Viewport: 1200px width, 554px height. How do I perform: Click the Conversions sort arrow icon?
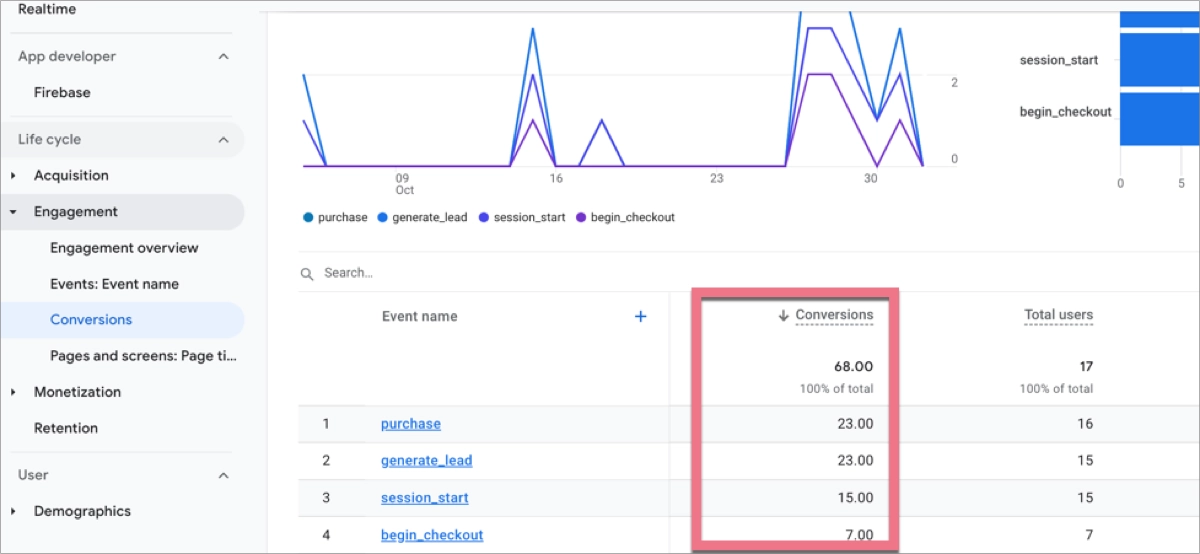784,315
